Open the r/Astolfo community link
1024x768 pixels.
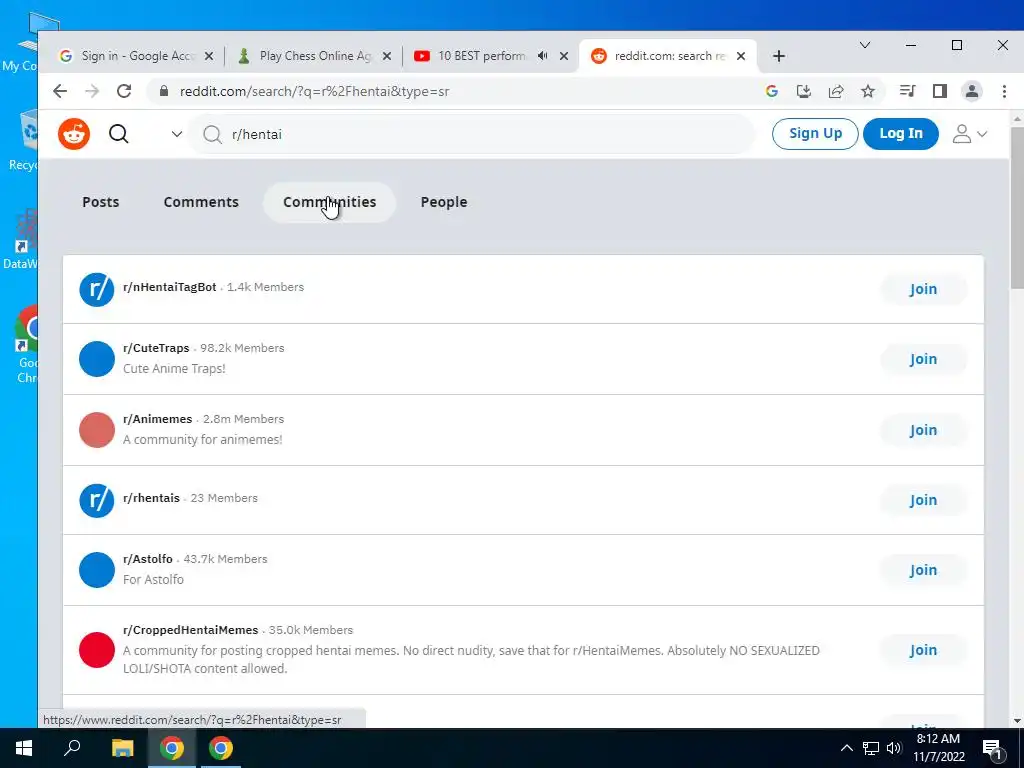click(148, 559)
